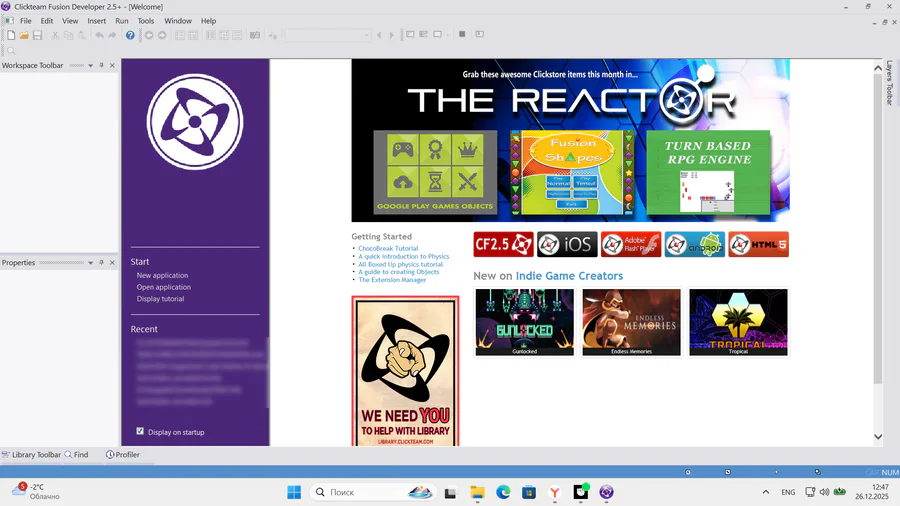Open the Workspace Toolbar panel dropdown arrow

[90, 65]
